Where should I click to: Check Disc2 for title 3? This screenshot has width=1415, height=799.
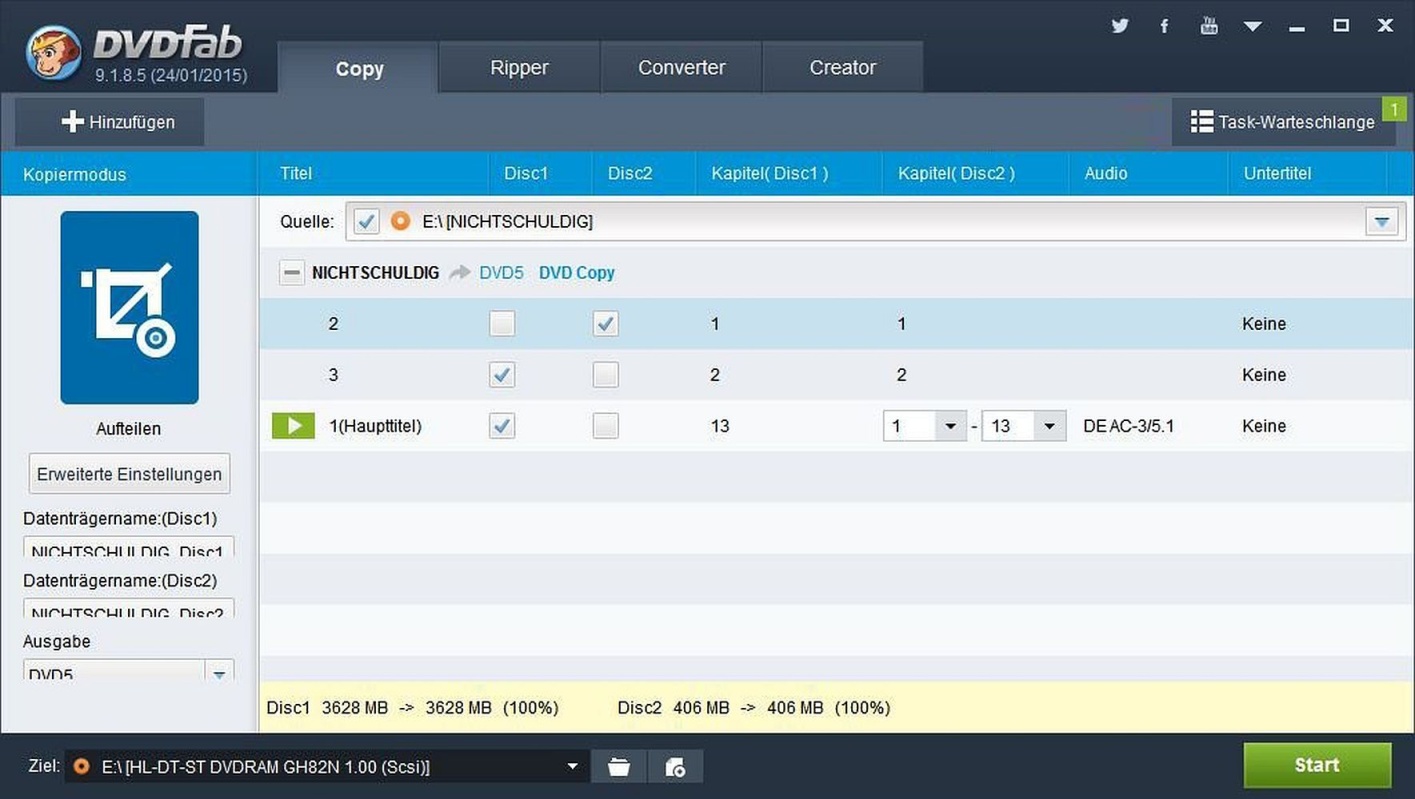[605, 374]
